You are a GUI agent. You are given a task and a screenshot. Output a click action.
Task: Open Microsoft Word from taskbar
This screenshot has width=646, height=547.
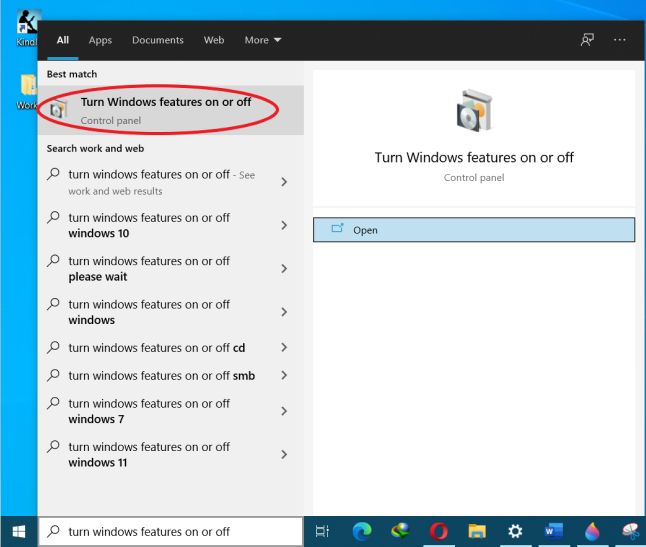coord(554,531)
